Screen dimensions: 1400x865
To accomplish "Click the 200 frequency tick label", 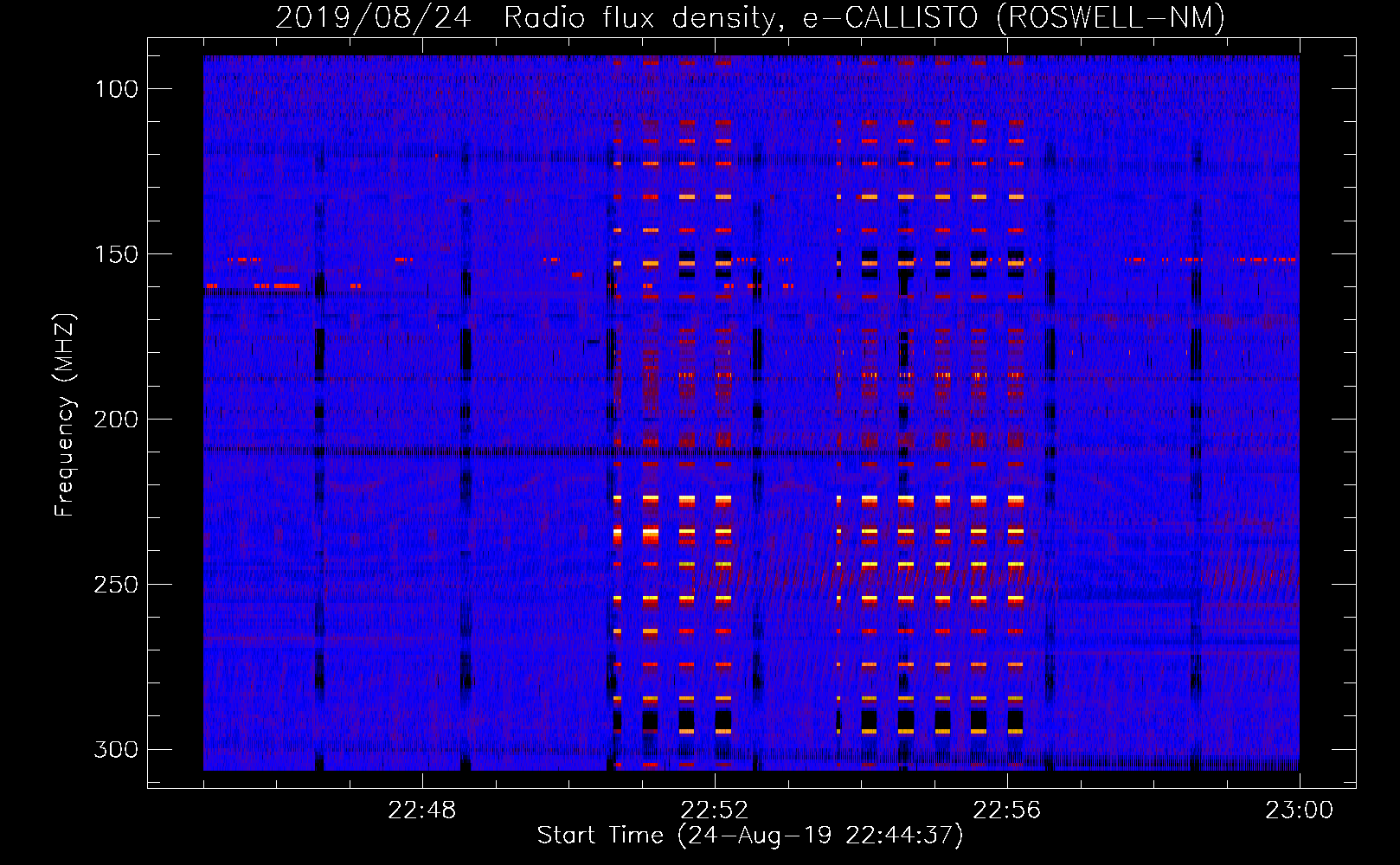I will [116, 420].
